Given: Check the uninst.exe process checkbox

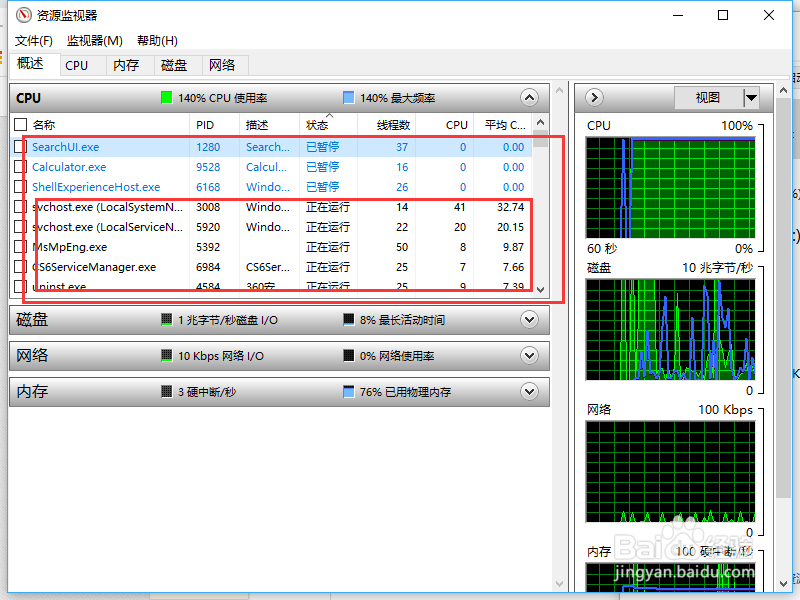Looking at the screenshot, I should pyautogui.click(x=20, y=286).
